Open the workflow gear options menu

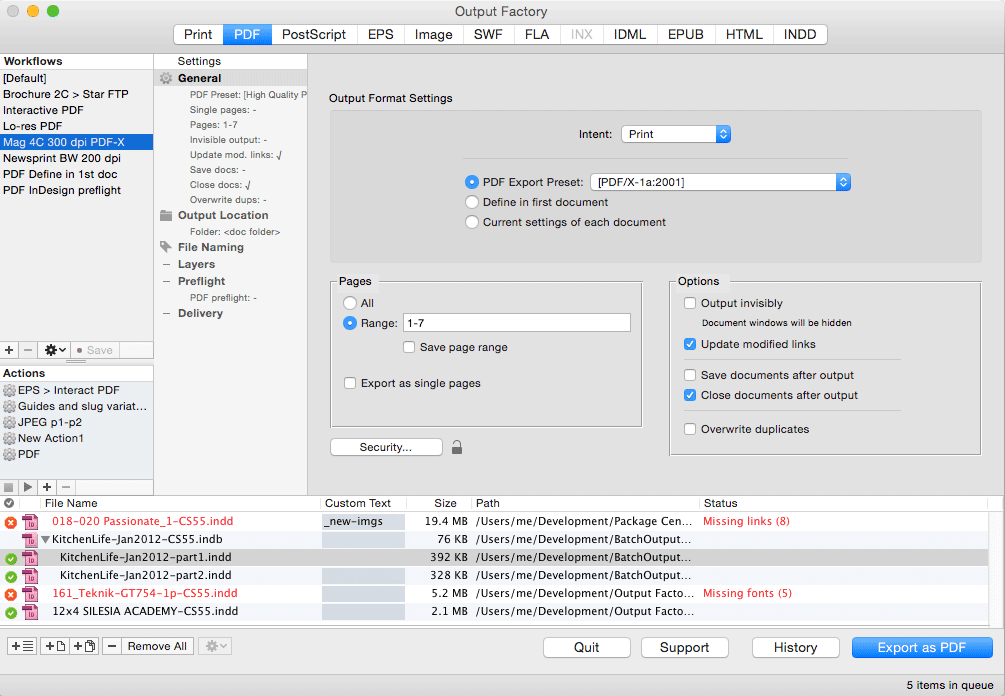(x=53, y=350)
